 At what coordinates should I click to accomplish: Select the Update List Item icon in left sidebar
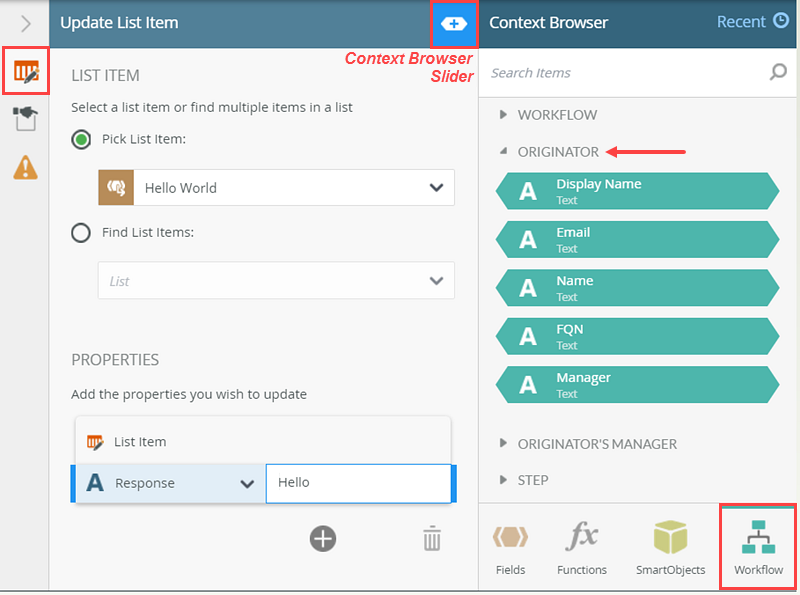[25, 71]
